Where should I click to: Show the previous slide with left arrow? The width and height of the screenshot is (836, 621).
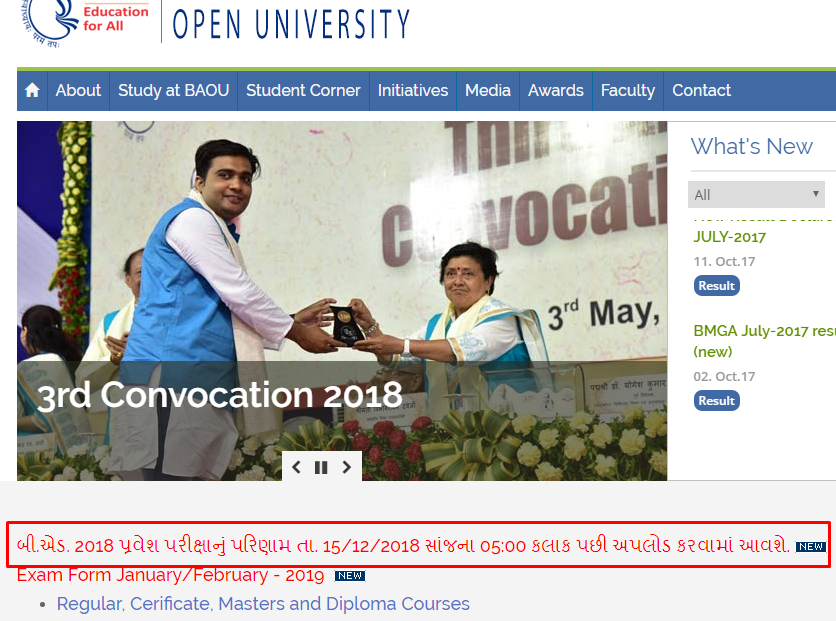(x=296, y=467)
